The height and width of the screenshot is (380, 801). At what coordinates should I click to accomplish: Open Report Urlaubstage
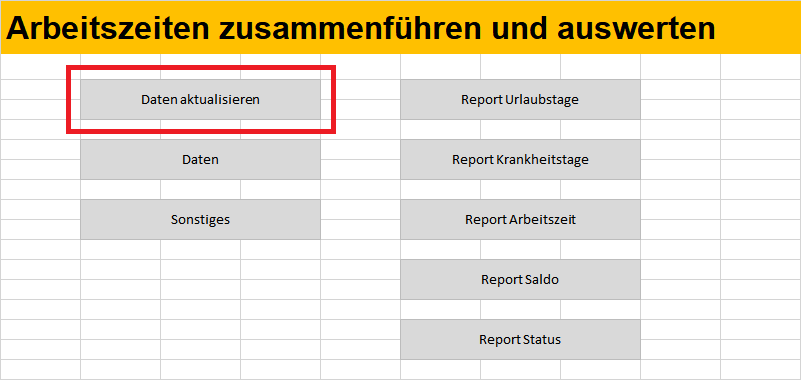tap(520, 100)
